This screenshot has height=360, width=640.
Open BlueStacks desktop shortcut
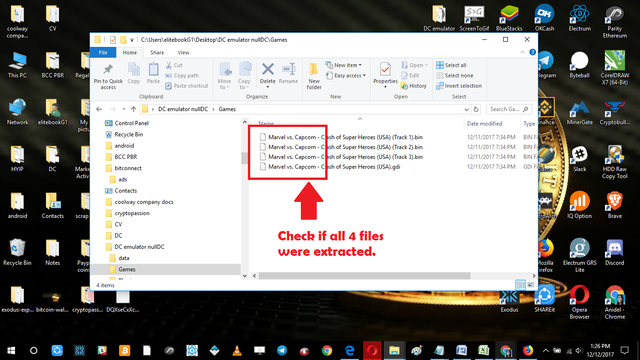[509, 18]
